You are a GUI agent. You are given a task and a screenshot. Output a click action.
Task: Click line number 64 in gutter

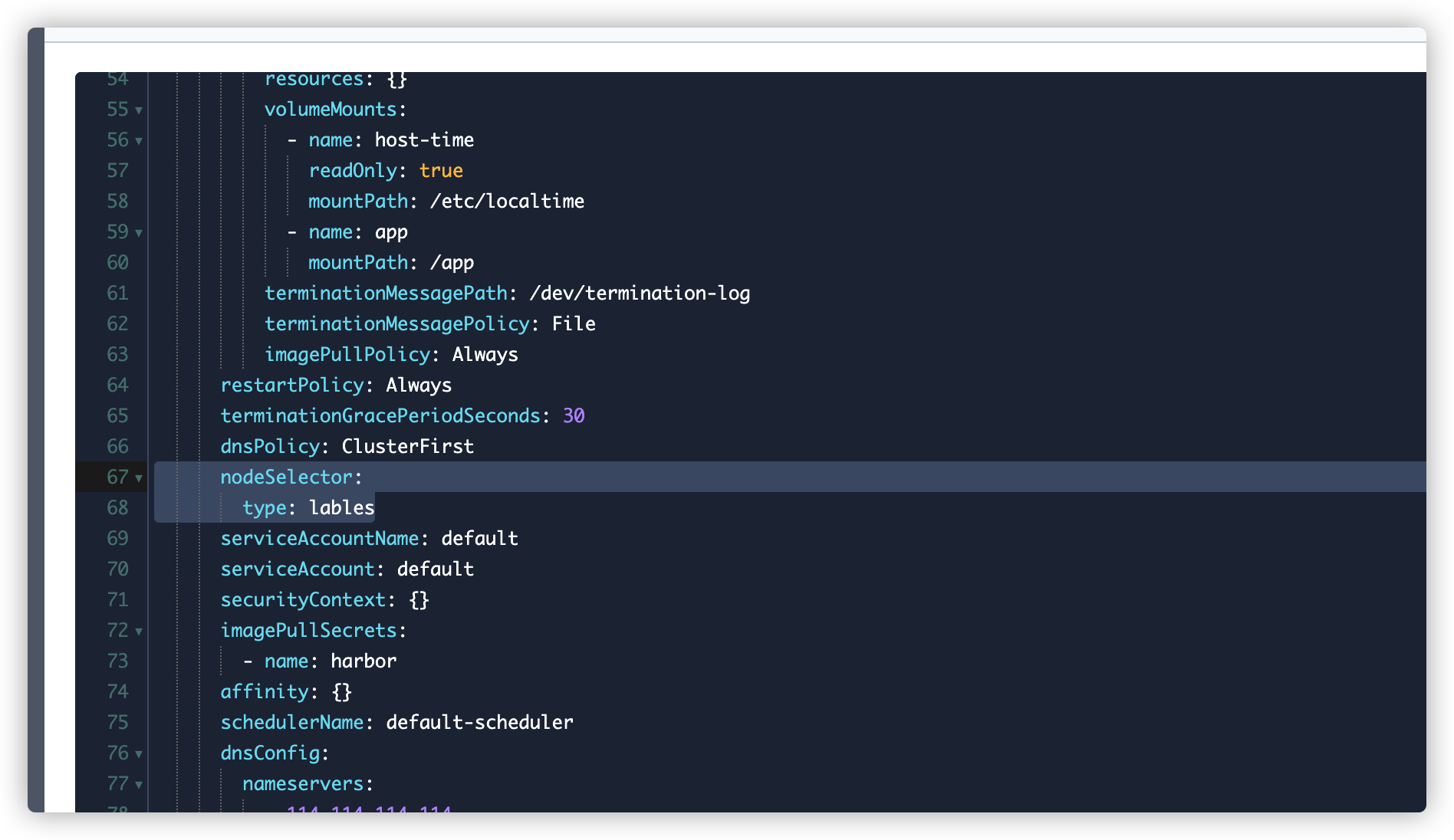[x=117, y=386]
